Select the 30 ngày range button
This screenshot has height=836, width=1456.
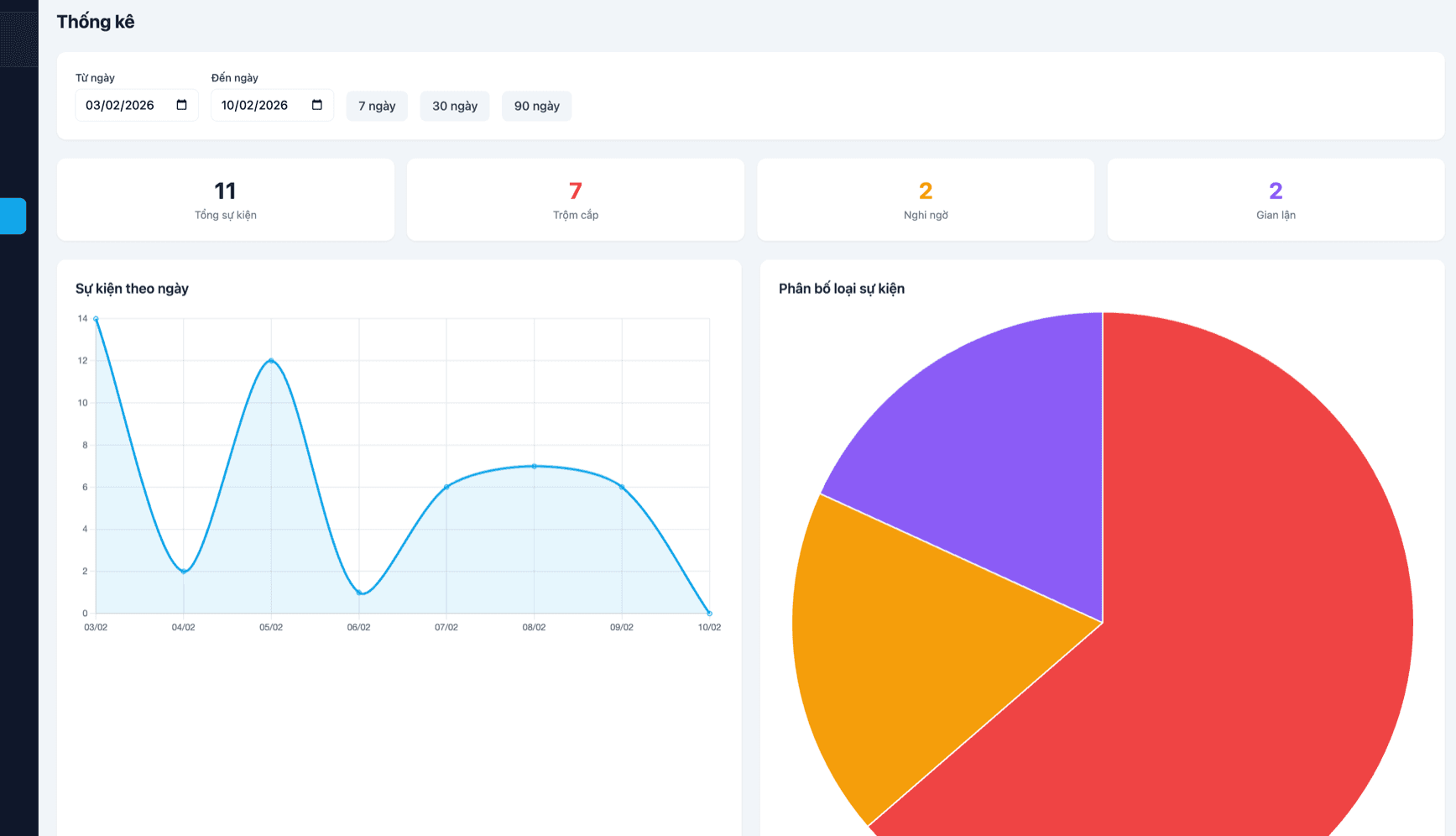point(454,106)
